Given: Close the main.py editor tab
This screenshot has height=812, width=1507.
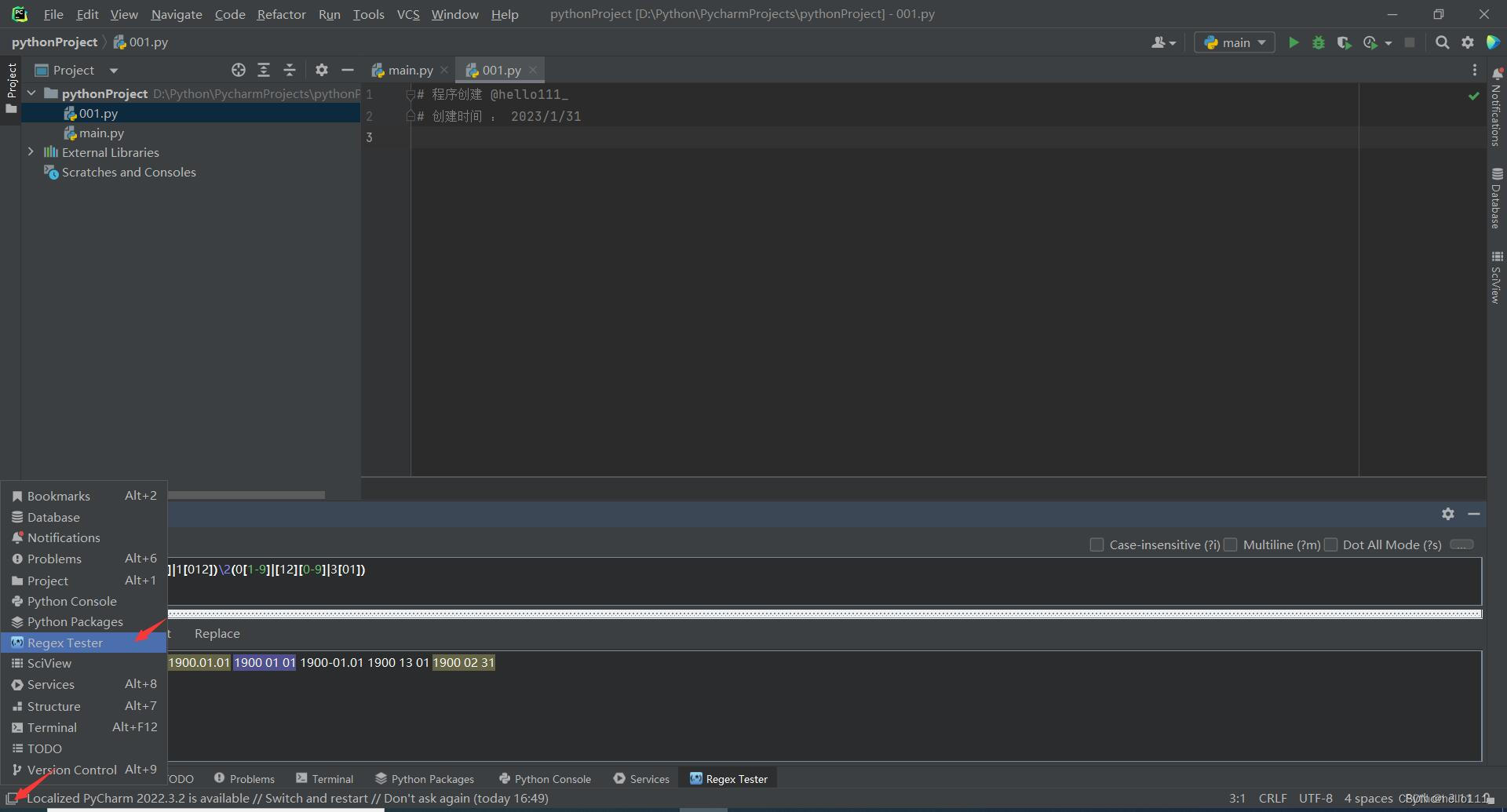Looking at the screenshot, I should pos(444,70).
